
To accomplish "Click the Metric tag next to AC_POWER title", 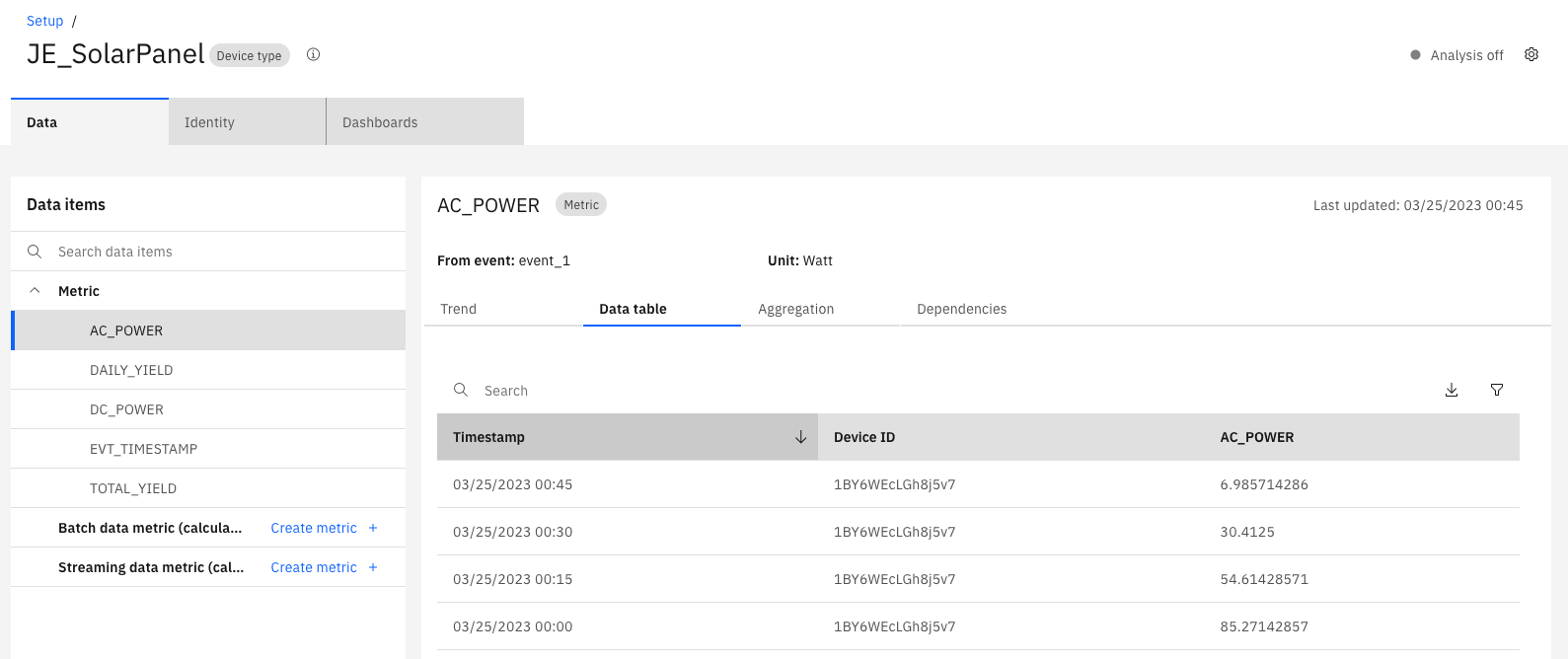I will (x=581, y=204).
